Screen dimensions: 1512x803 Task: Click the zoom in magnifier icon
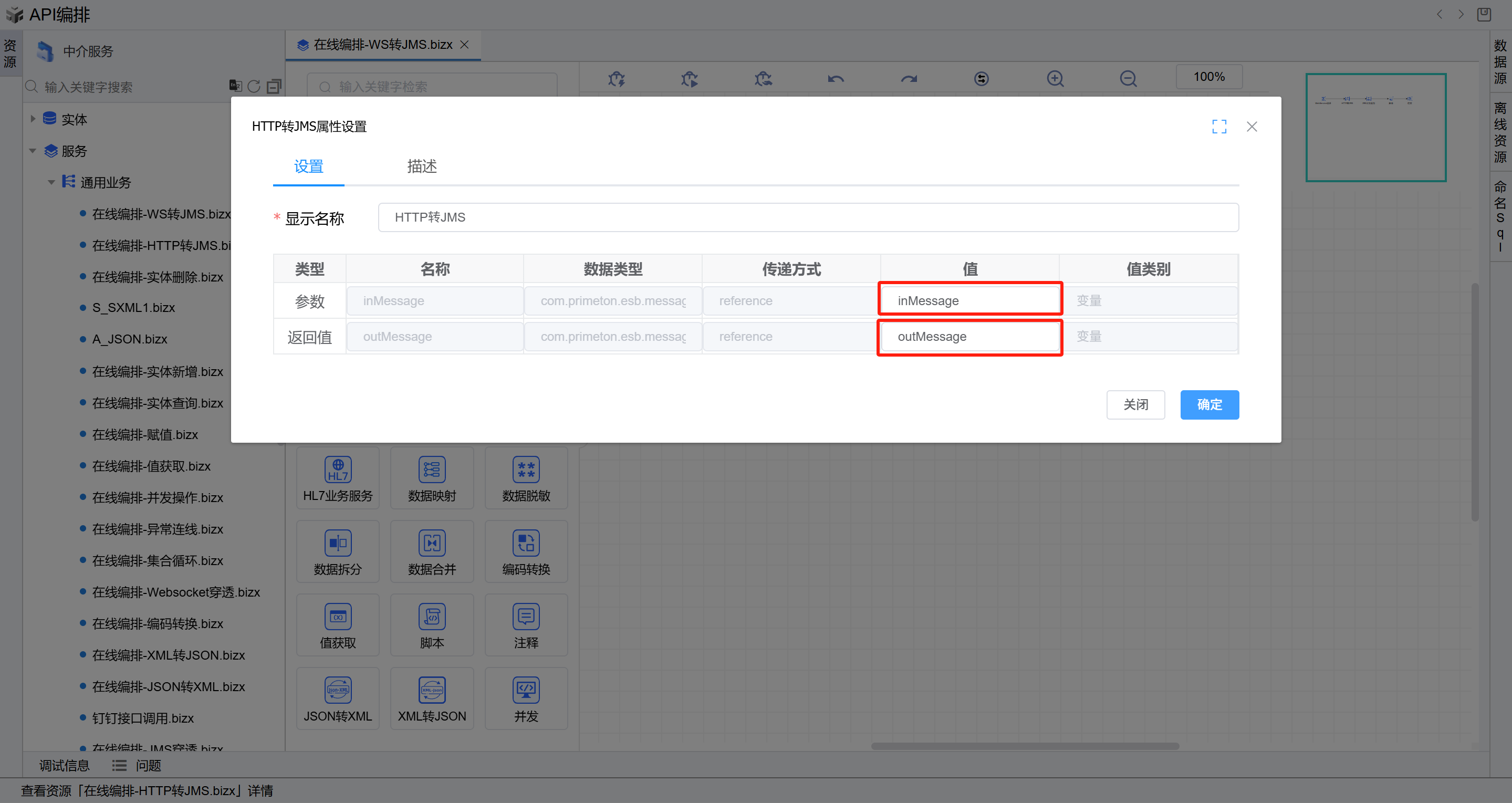tap(1055, 78)
